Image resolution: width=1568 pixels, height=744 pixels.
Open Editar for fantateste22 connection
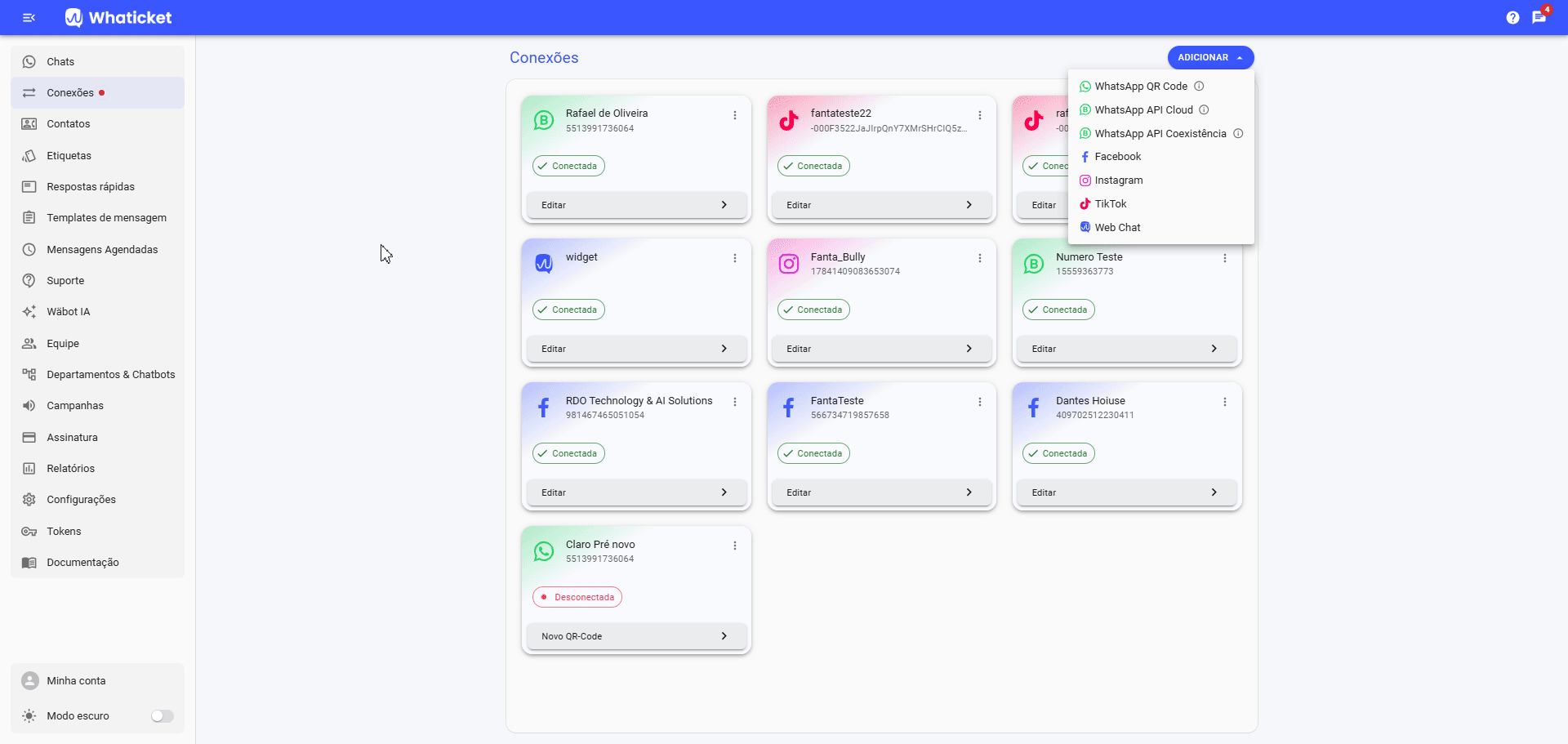[x=882, y=205]
